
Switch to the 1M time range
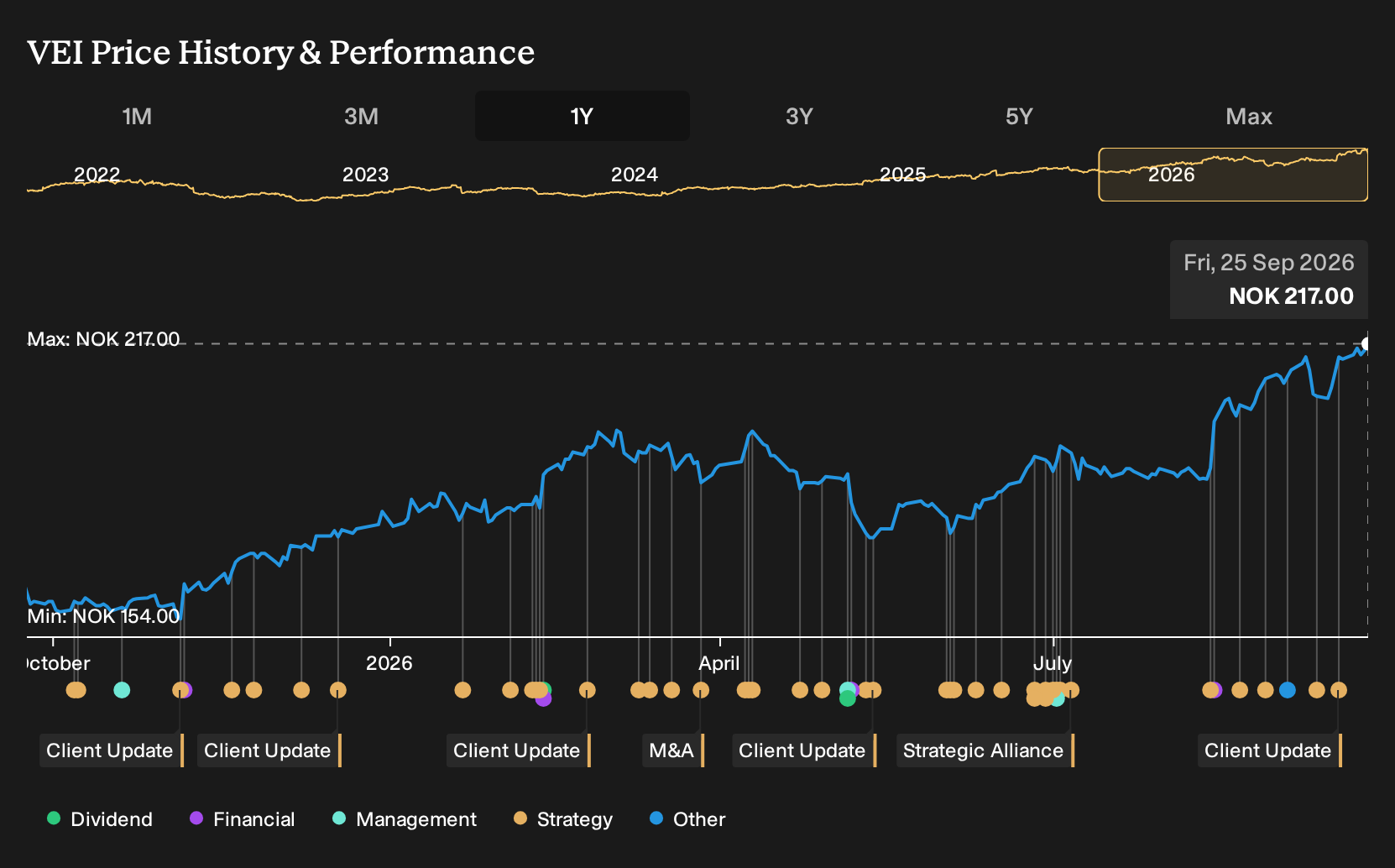137,116
